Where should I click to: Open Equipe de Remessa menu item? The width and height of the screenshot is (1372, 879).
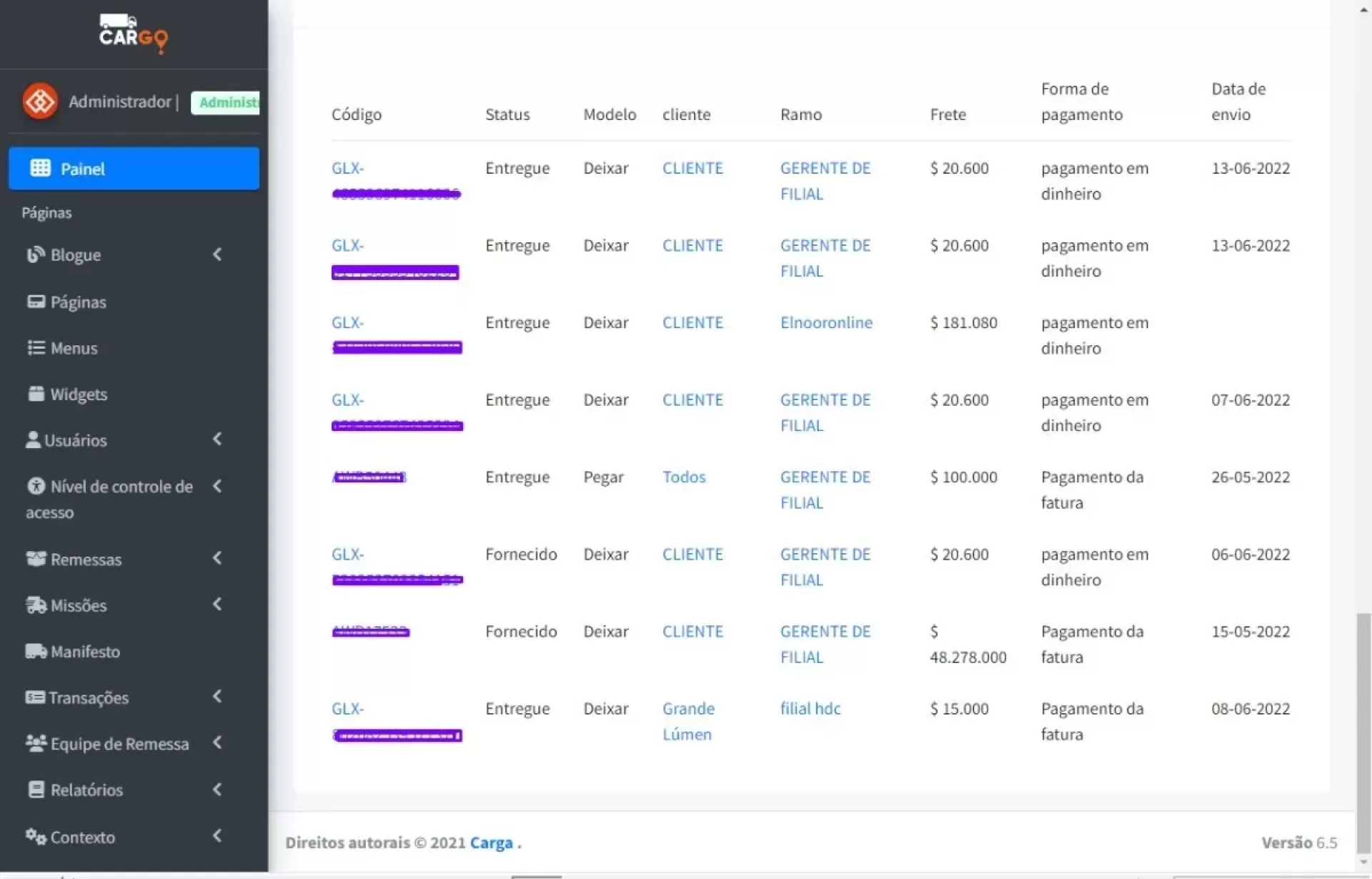point(119,744)
